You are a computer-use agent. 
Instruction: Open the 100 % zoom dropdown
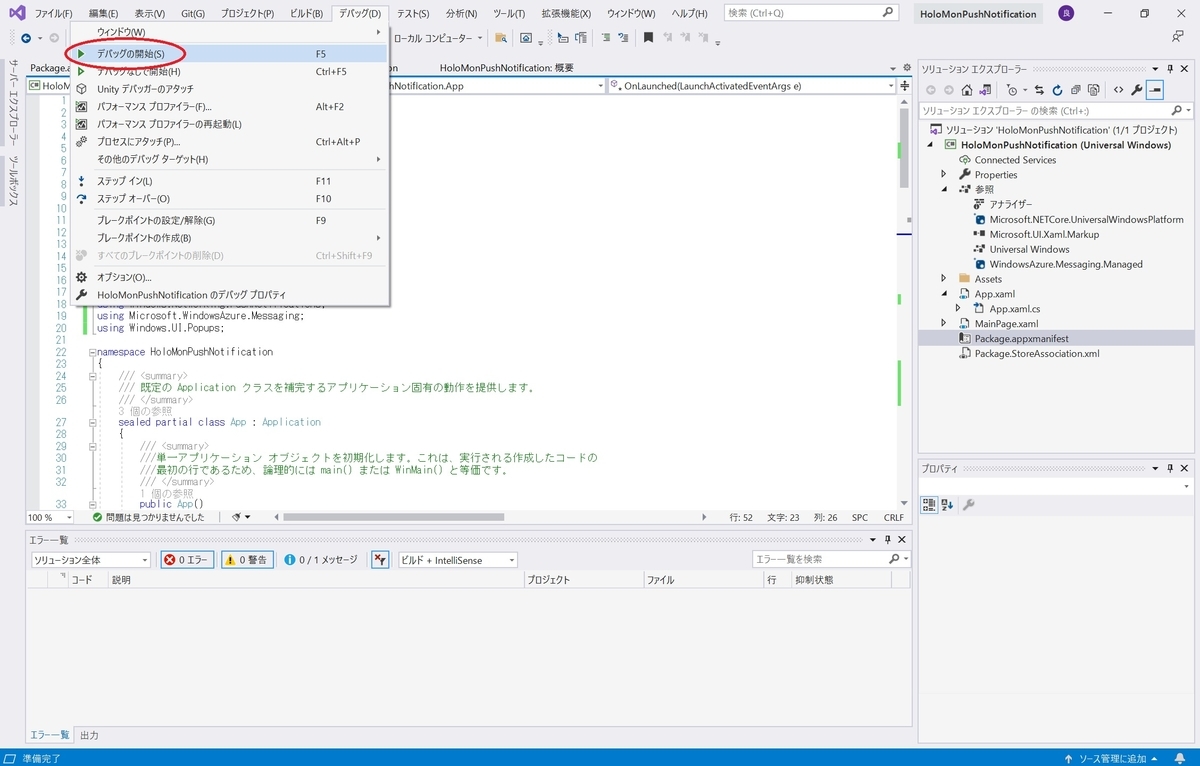[x=50, y=517]
